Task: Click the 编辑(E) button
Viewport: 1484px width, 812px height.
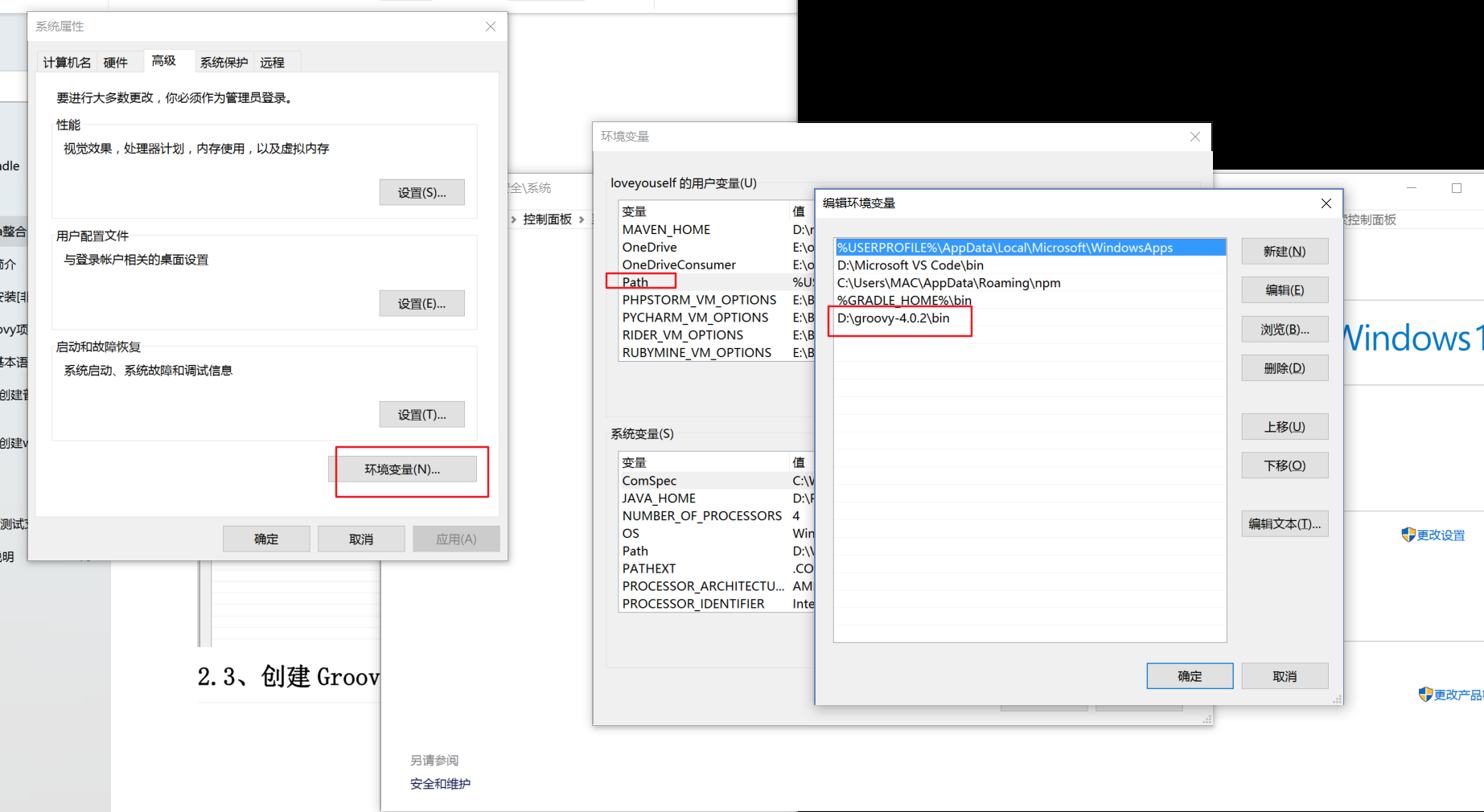Action: [x=1285, y=290]
